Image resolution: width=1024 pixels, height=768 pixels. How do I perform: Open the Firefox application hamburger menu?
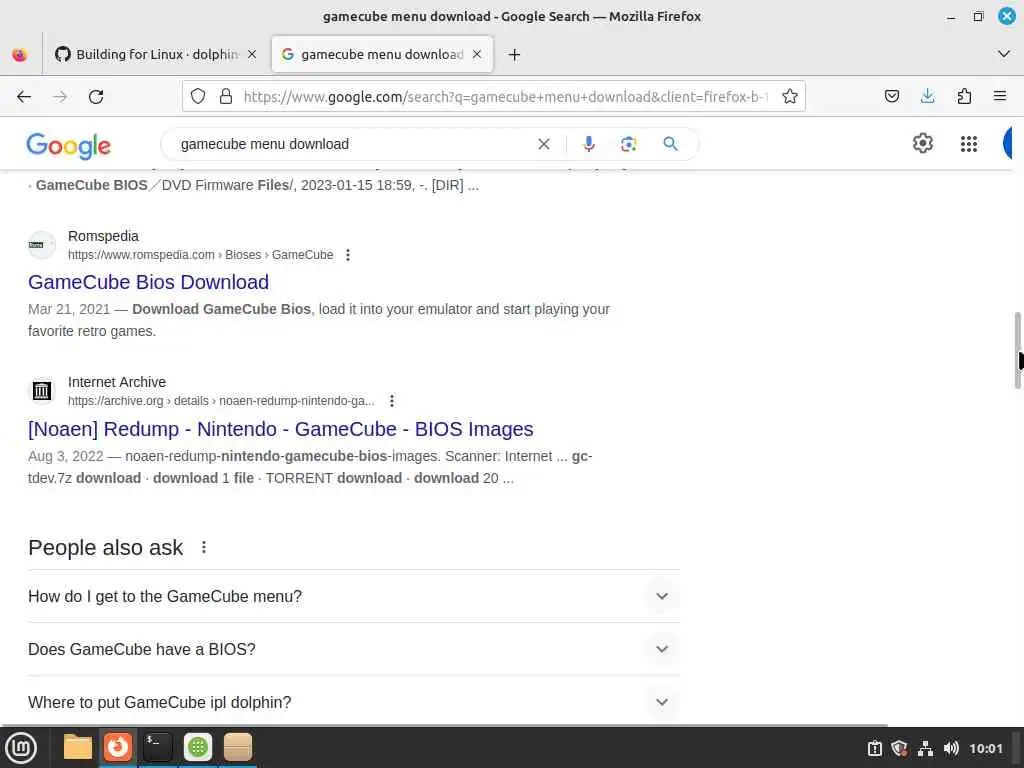999,97
